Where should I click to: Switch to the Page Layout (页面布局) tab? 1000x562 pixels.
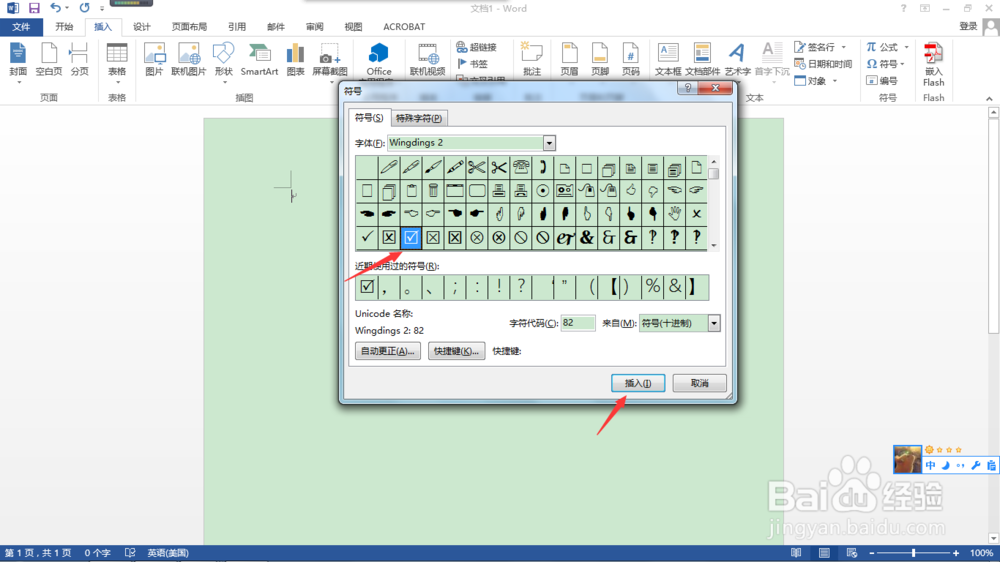coord(189,27)
